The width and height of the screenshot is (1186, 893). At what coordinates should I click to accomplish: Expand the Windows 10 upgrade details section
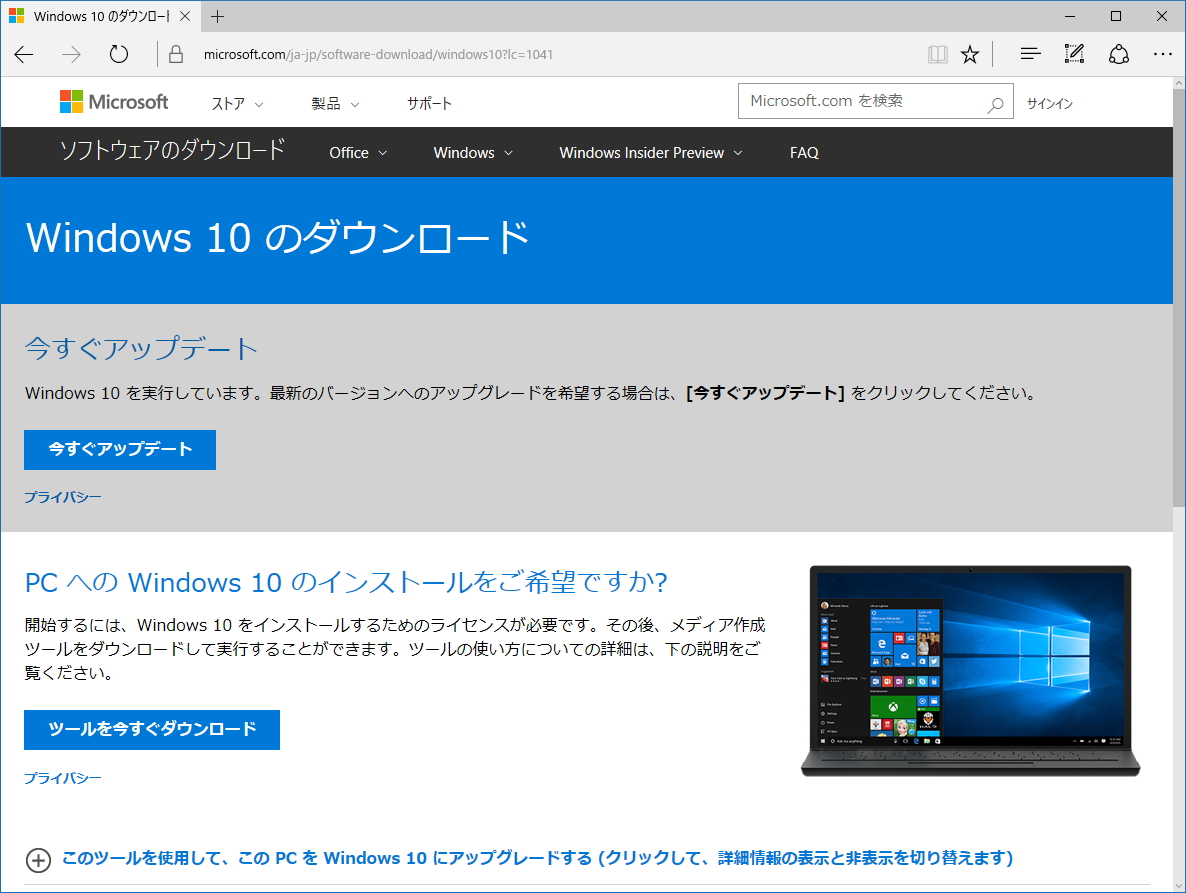click(x=38, y=859)
